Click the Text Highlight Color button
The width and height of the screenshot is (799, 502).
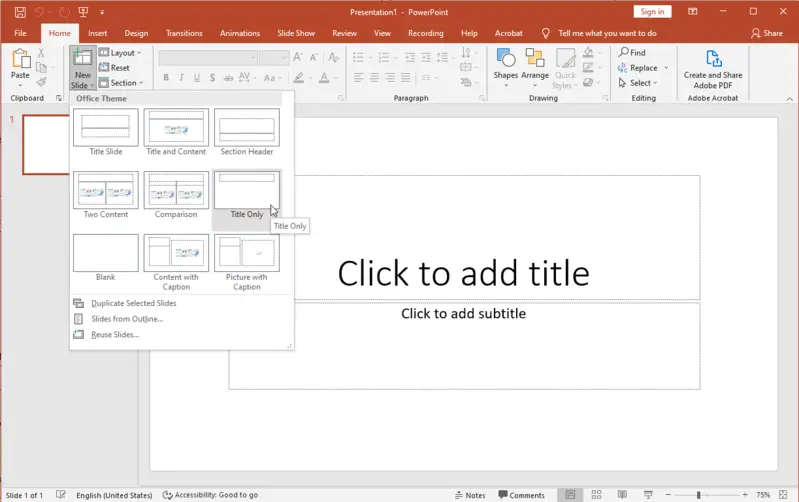coord(299,77)
